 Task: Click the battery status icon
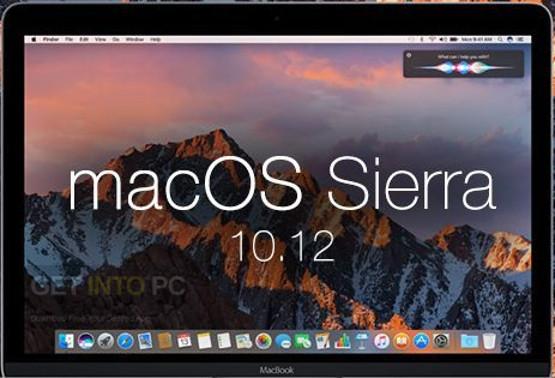[453, 40]
